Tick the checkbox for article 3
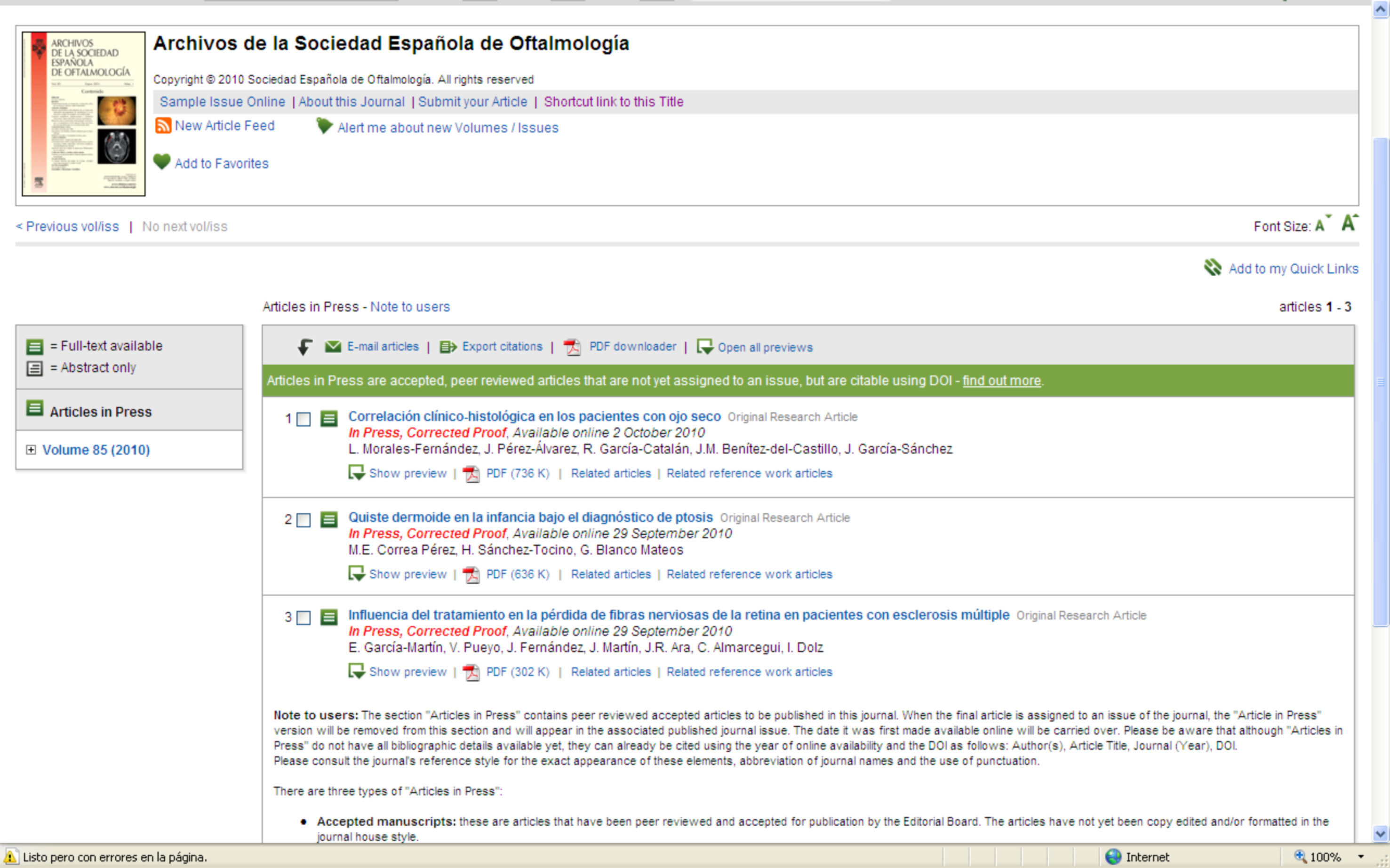This screenshot has height=868, width=1390. 304,618
